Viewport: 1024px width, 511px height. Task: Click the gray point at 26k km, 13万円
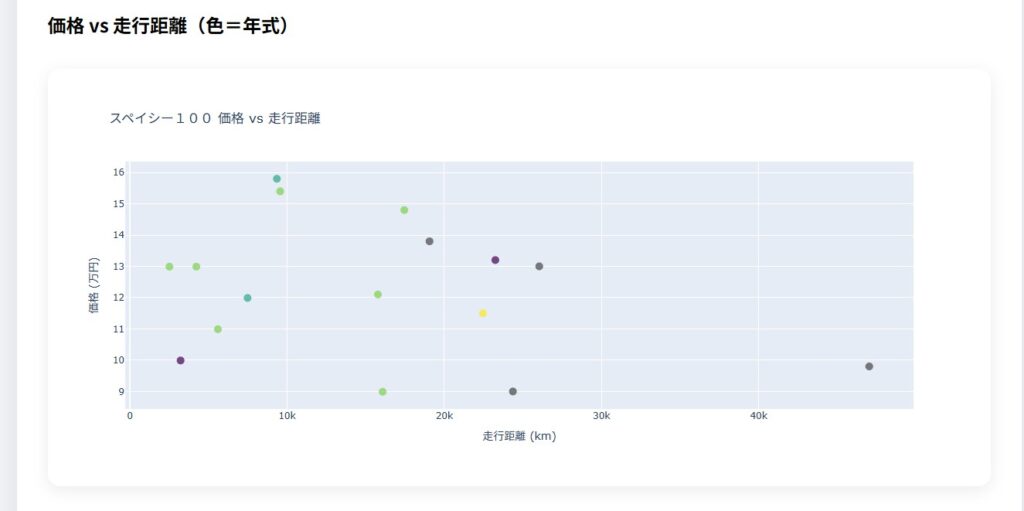[539, 266]
